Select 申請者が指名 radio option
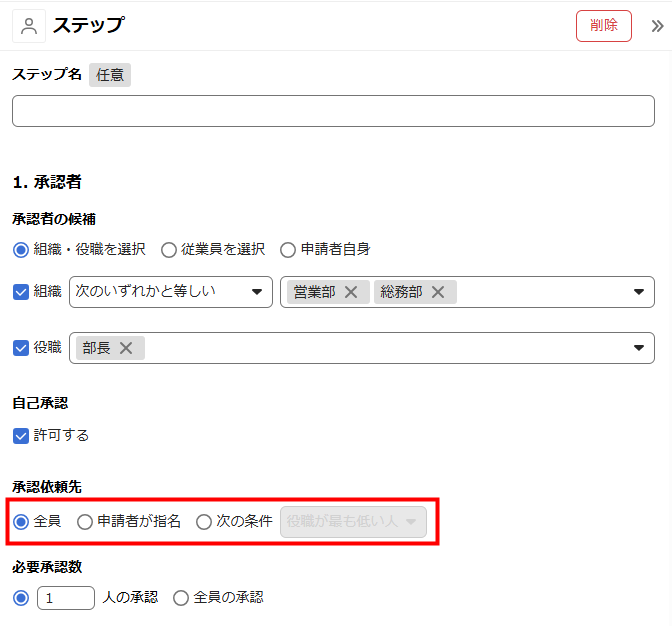 pos(85,521)
